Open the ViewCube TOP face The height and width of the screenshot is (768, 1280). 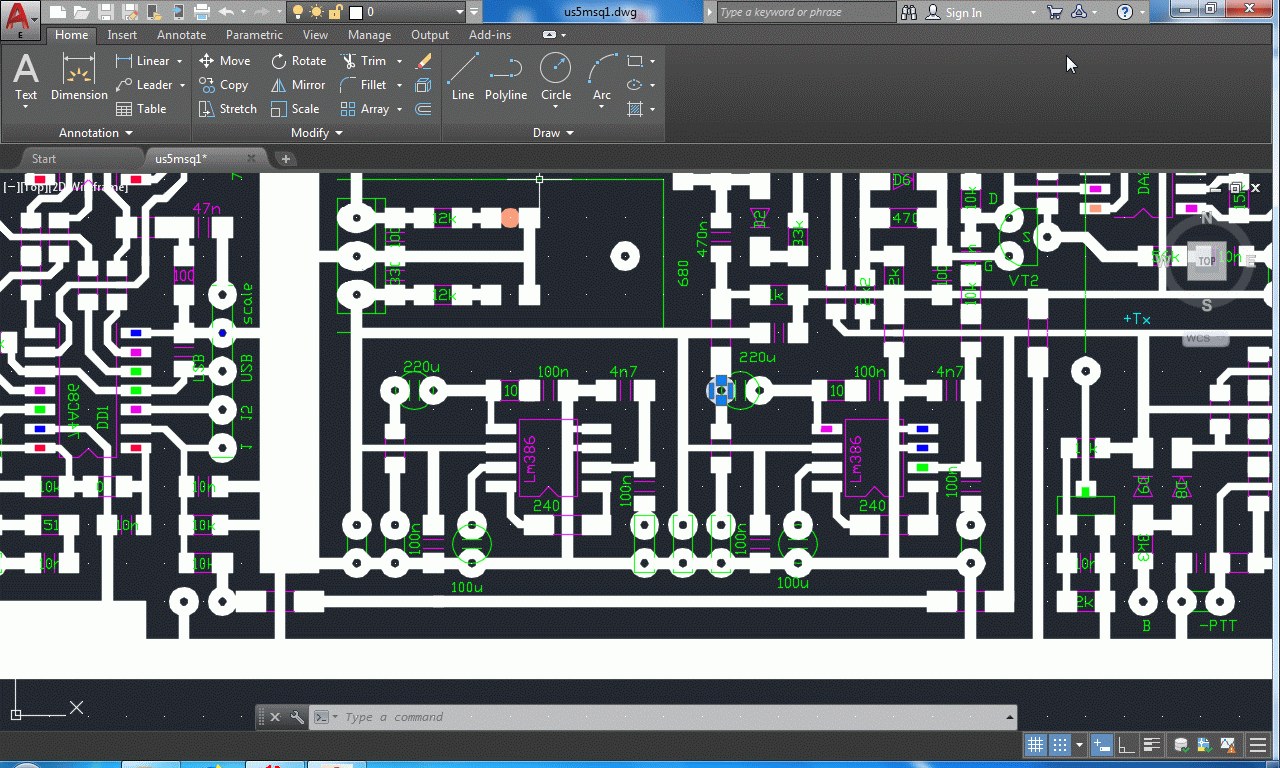[x=1207, y=261]
